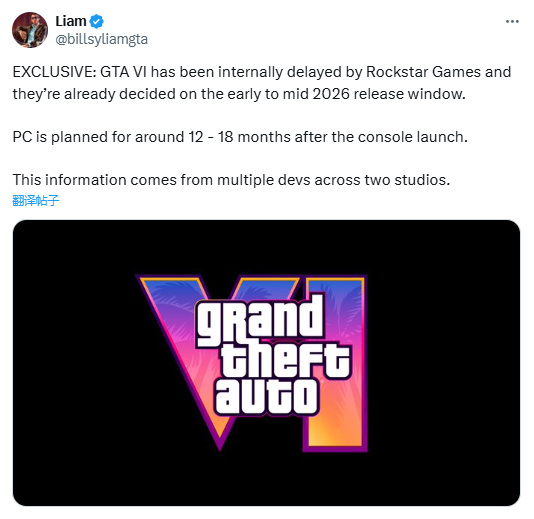
Task: Click the word EXCLUSIVE in the tweet
Action: coord(54,72)
